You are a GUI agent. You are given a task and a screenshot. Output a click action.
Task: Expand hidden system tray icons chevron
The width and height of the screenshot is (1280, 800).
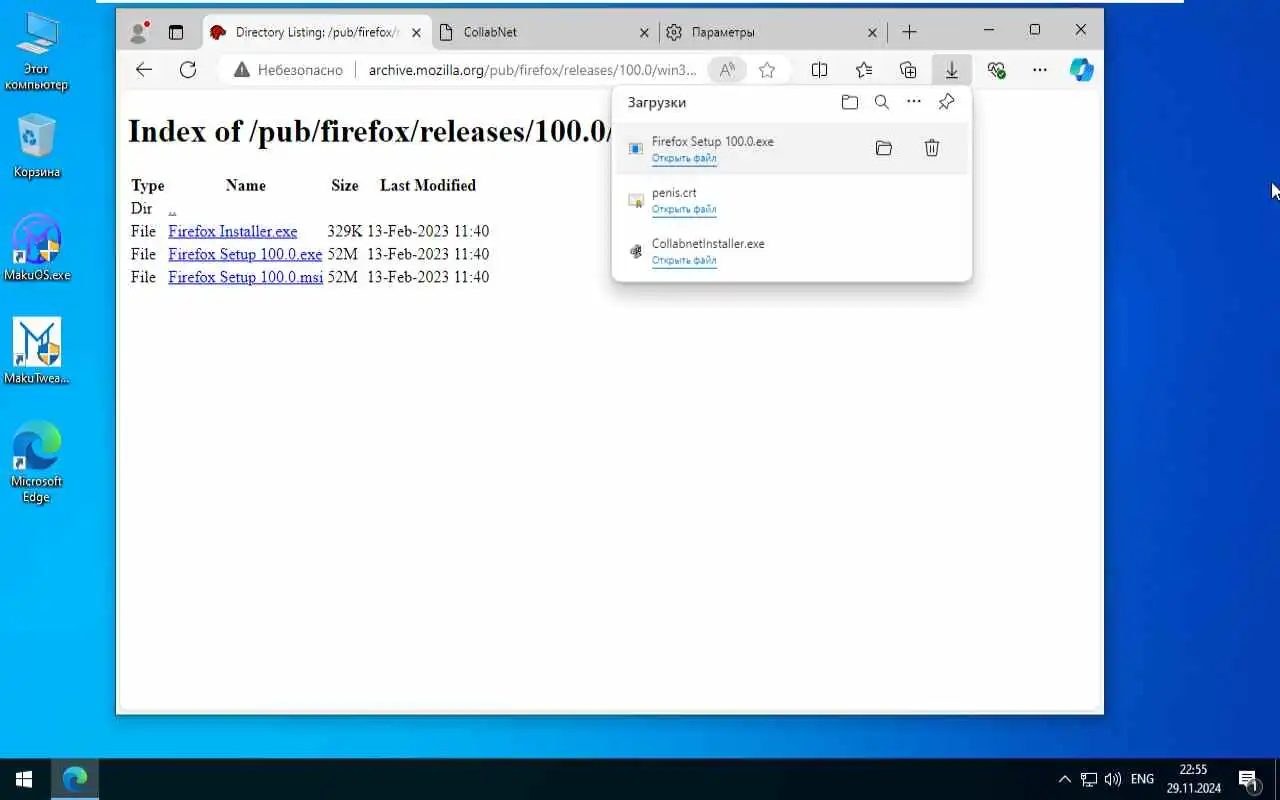[x=1065, y=779]
